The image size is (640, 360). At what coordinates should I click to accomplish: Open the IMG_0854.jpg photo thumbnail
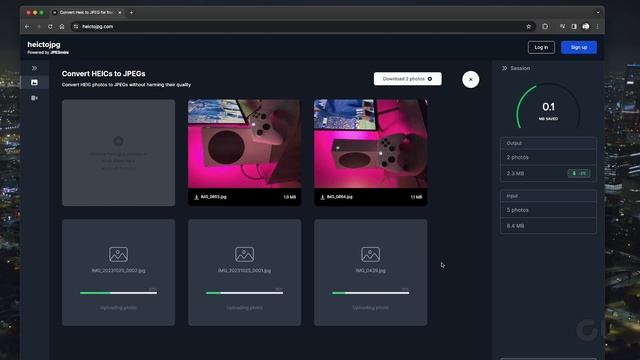click(x=371, y=144)
